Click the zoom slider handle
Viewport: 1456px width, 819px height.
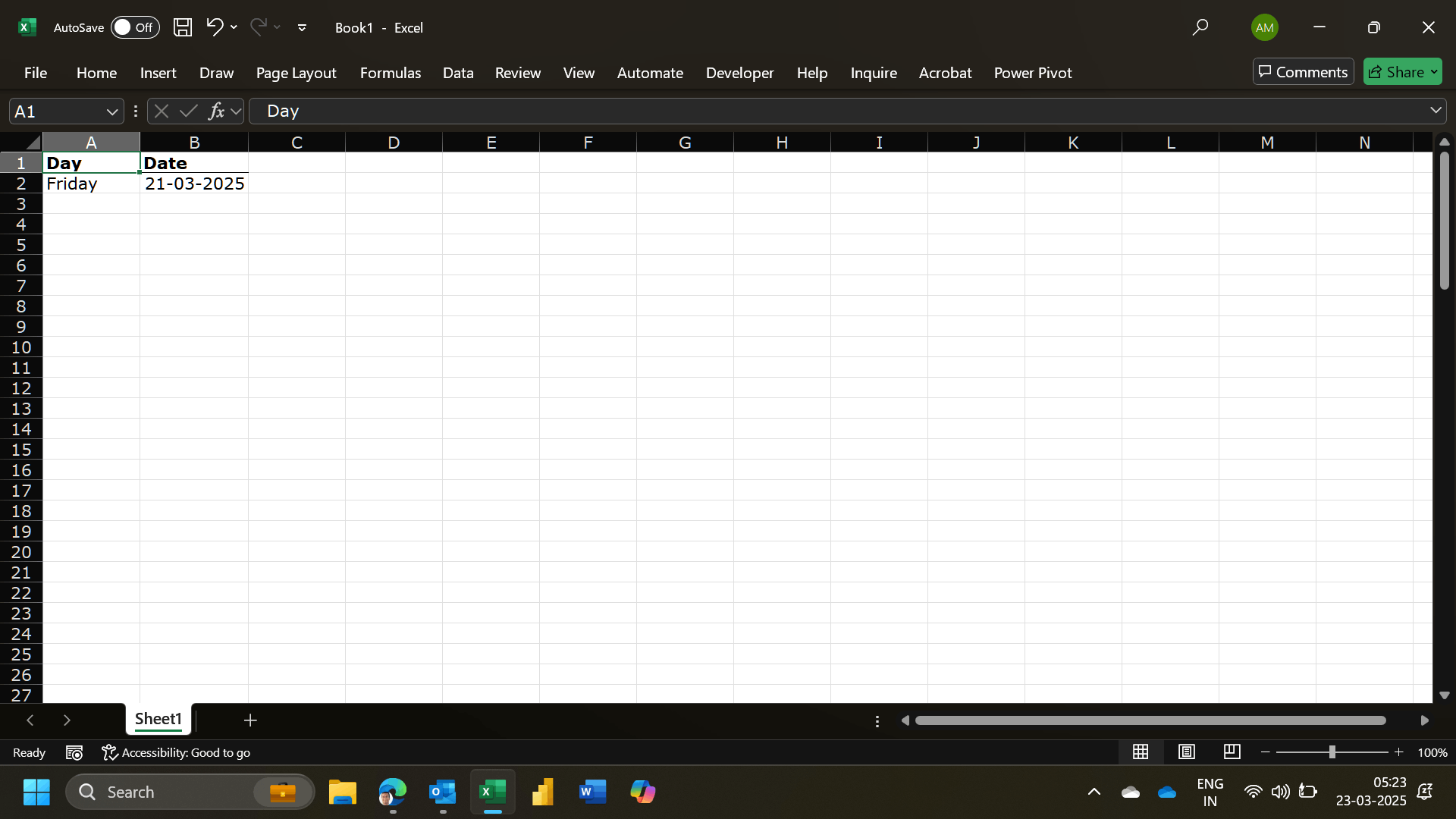coord(1332,752)
